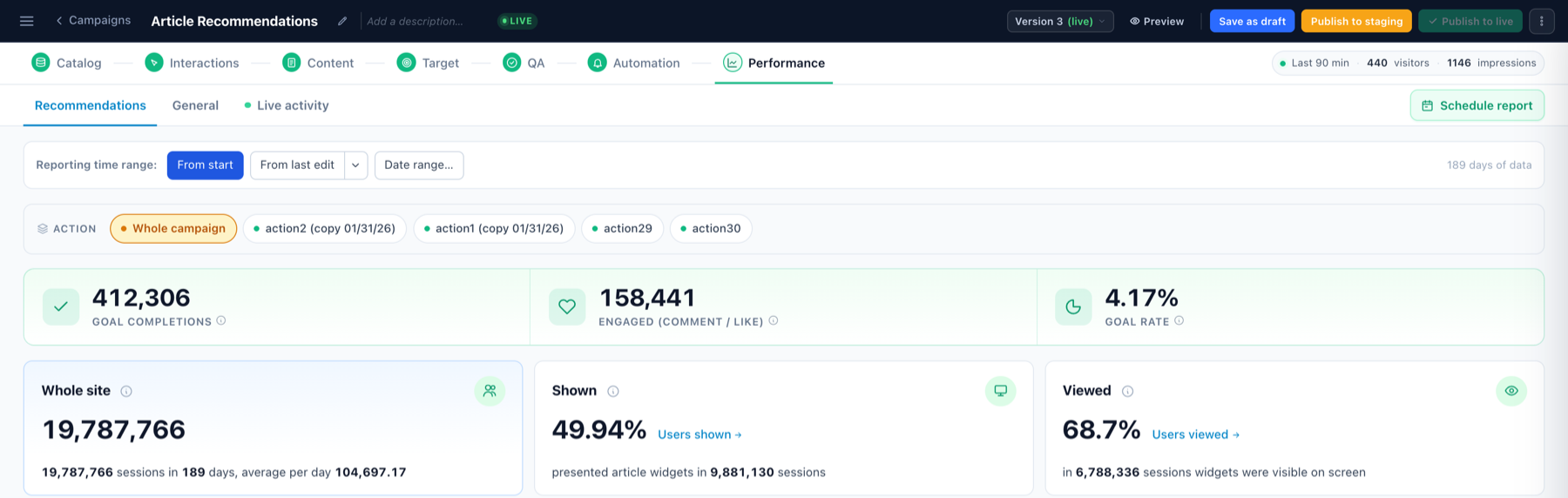Switch to Recommendations sub-tab
The height and width of the screenshot is (498, 1568).
[91, 105]
